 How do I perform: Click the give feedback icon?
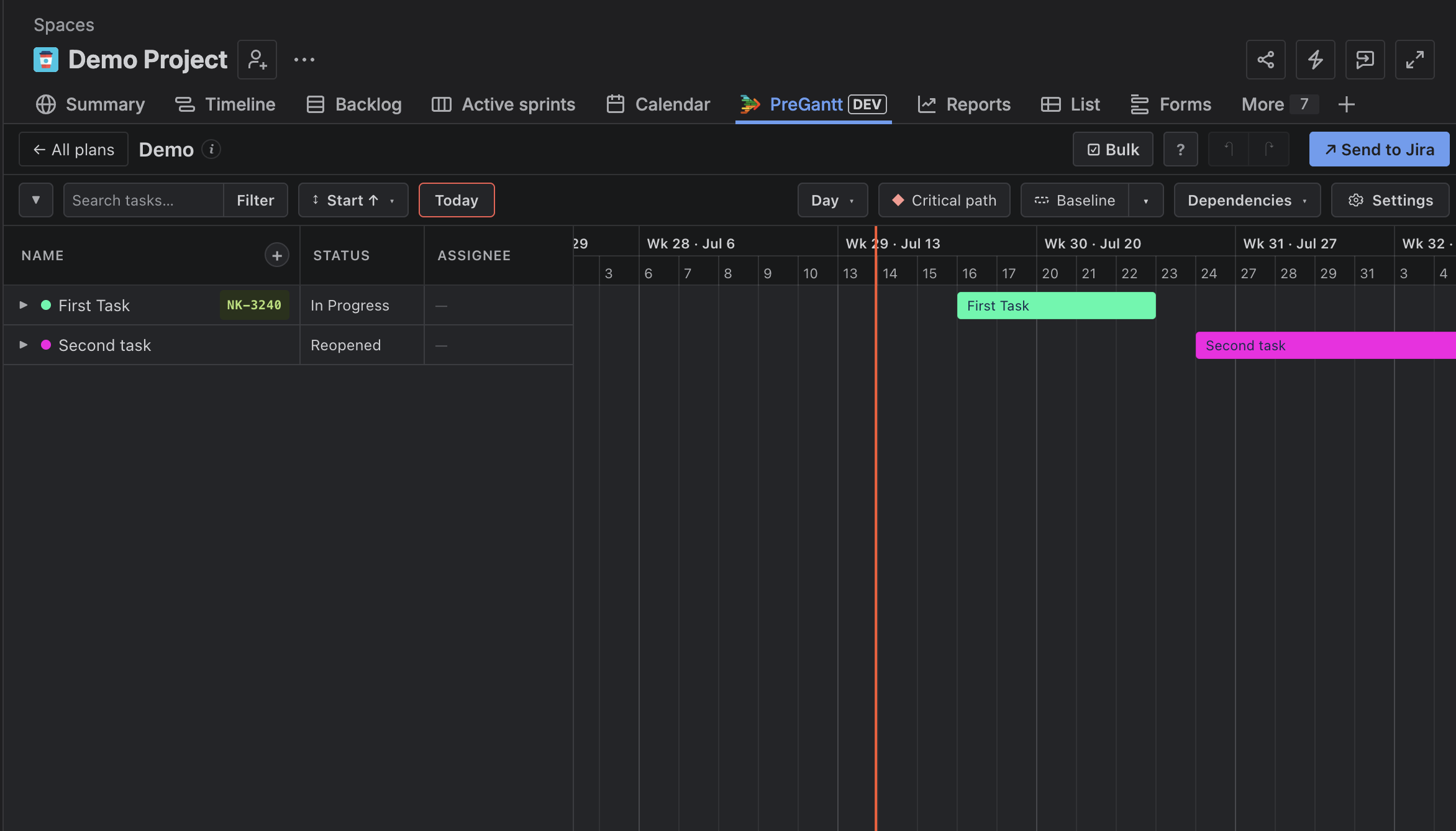coord(1365,60)
